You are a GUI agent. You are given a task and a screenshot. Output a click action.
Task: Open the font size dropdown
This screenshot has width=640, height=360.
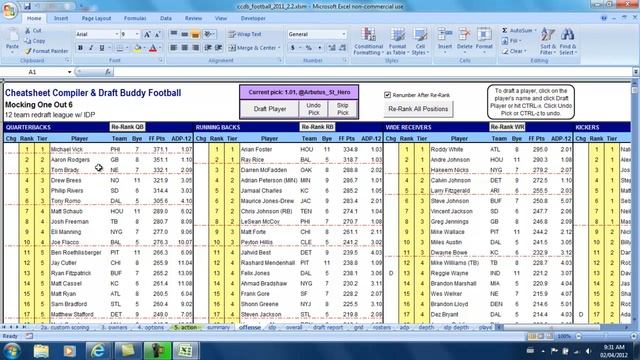point(137,34)
